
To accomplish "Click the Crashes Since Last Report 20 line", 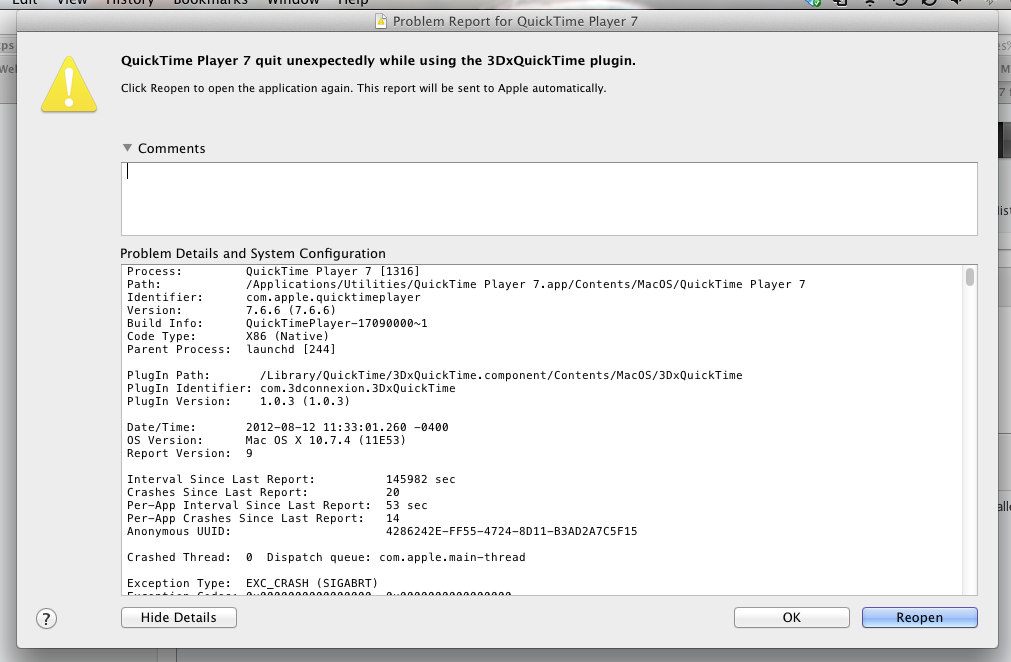I will [x=263, y=492].
